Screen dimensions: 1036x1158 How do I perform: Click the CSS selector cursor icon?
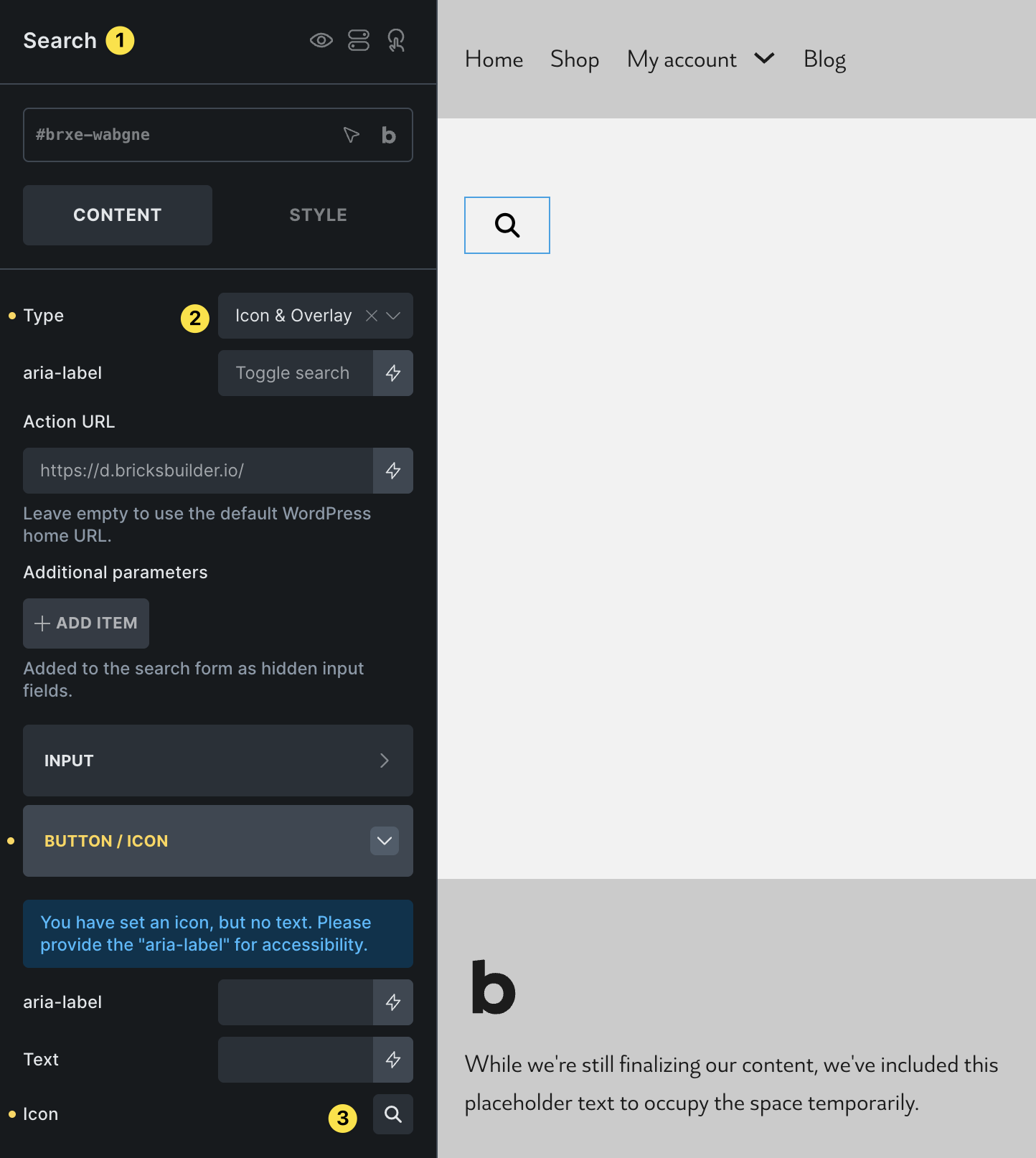351,135
